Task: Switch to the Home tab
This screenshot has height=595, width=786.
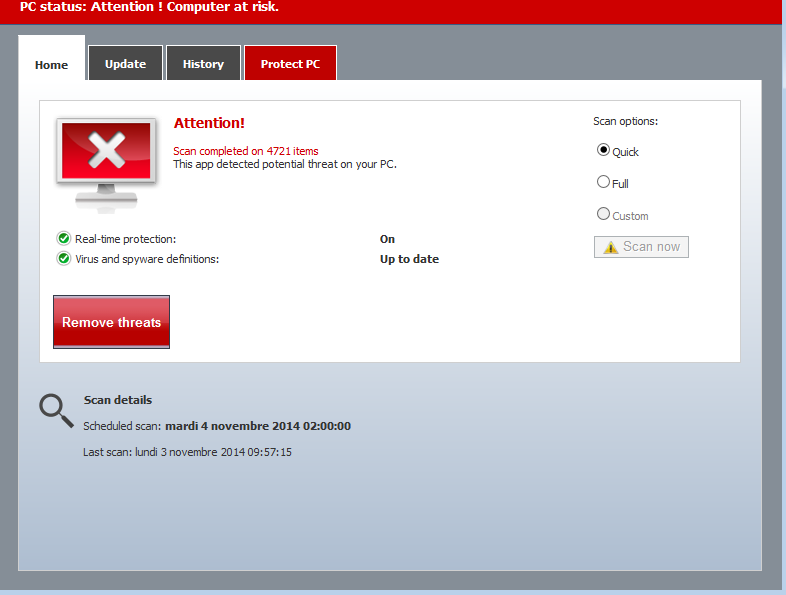Action: [x=52, y=58]
